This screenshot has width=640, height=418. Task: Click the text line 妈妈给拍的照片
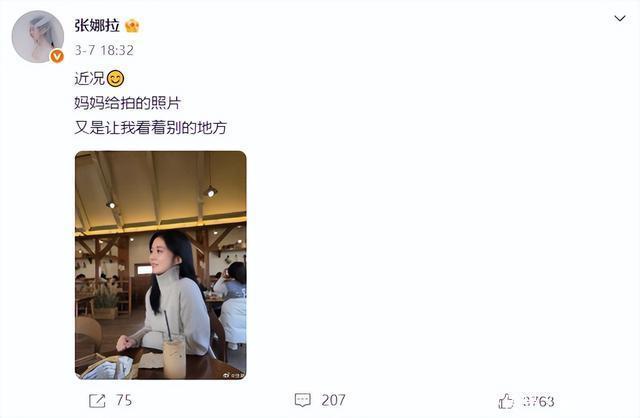tap(127, 103)
